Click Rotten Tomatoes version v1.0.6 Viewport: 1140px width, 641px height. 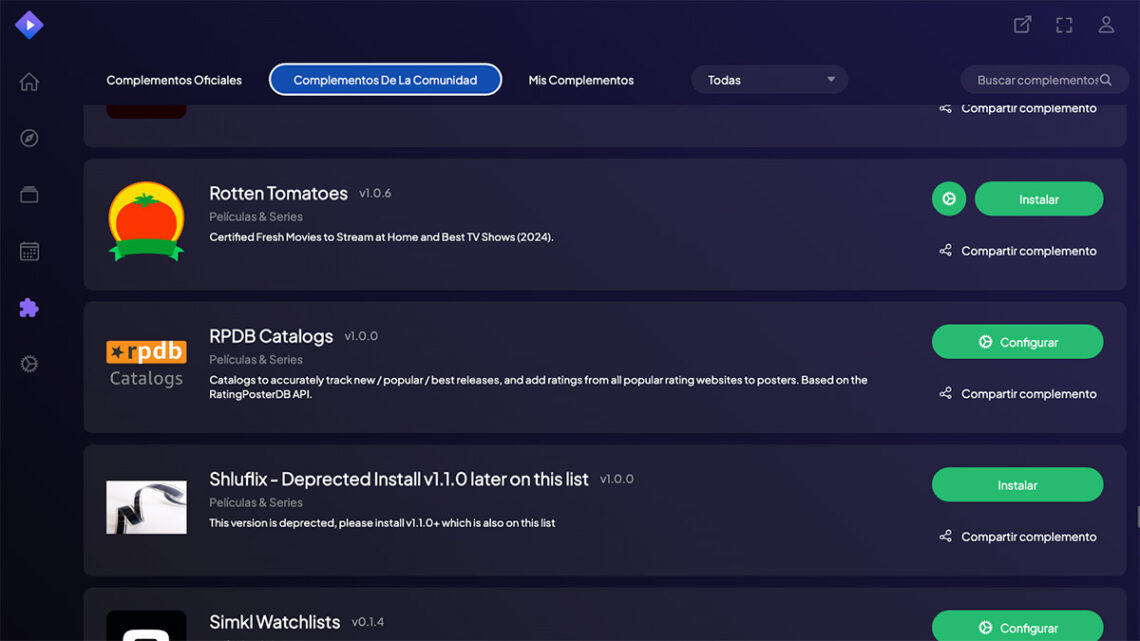pos(375,193)
